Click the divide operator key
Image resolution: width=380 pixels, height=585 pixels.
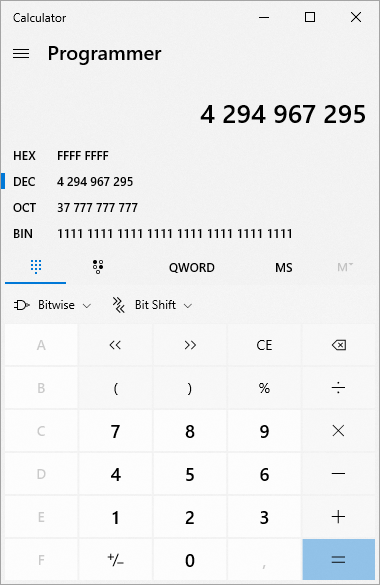[x=339, y=388]
